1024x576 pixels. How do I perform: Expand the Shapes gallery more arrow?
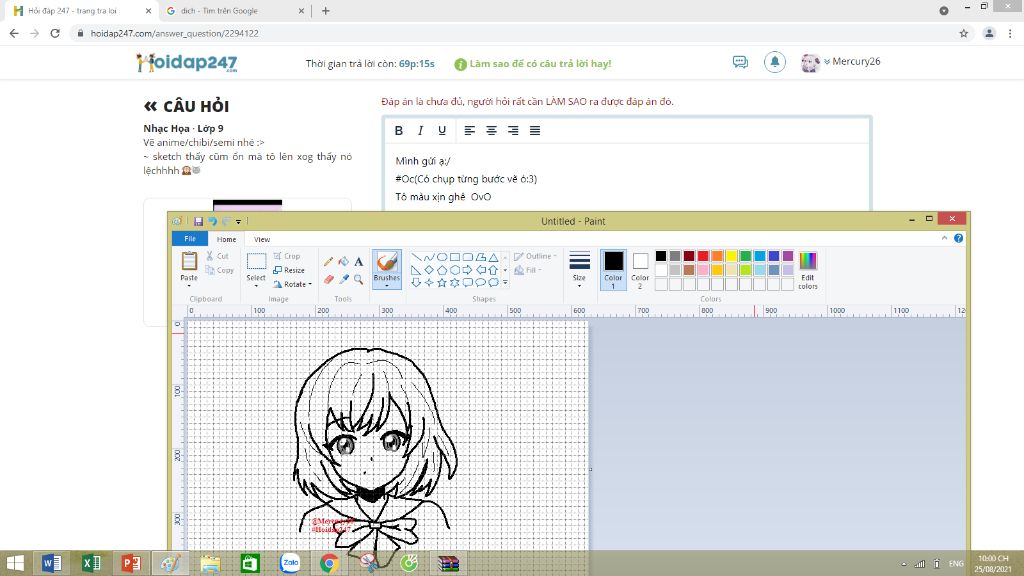pyautogui.click(x=505, y=283)
